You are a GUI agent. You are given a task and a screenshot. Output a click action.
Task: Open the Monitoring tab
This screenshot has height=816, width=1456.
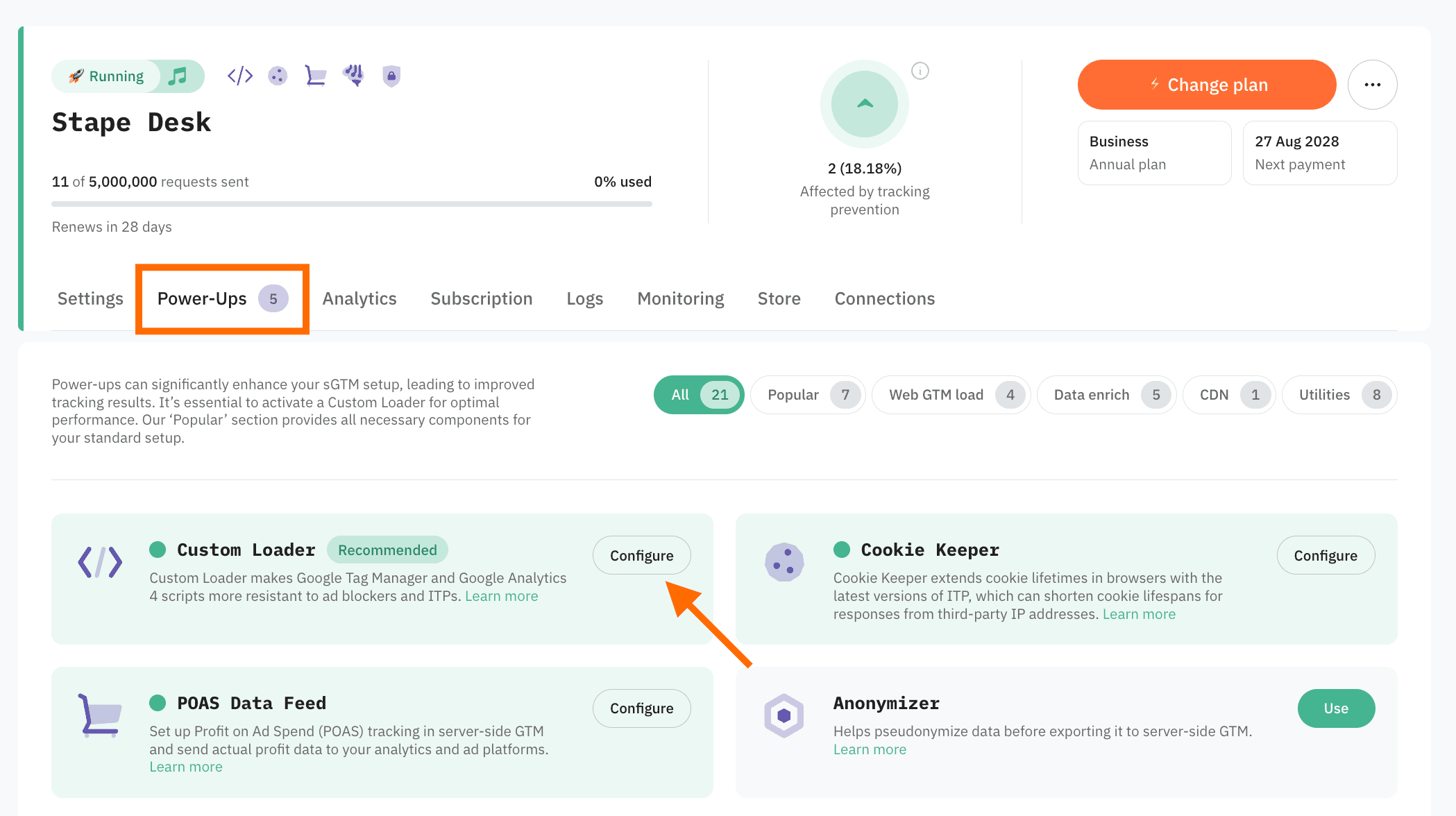(x=680, y=298)
